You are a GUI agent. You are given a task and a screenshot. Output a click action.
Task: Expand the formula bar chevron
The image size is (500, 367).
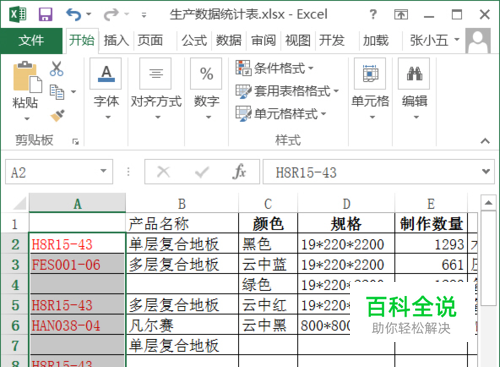[x=486, y=171]
